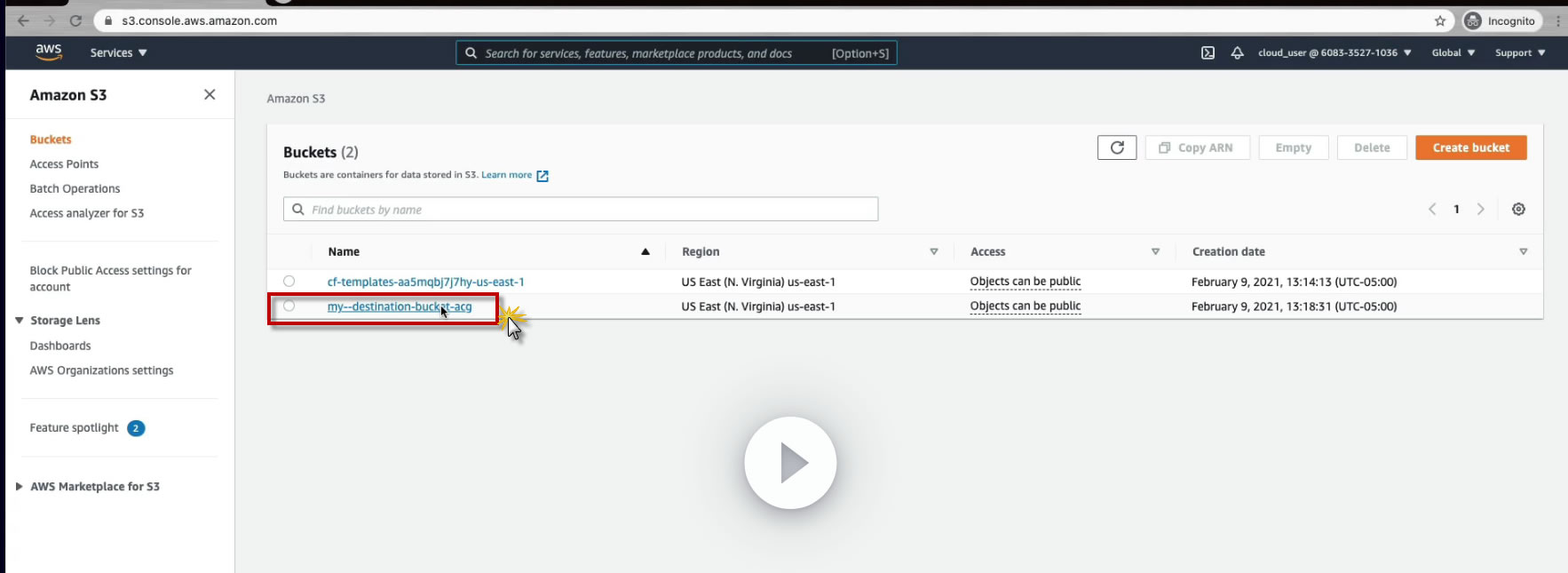Open the cf-templates-aa5mqbj7j7hy-us-east-1 bucket link
The height and width of the screenshot is (573, 1568).
[426, 282]
